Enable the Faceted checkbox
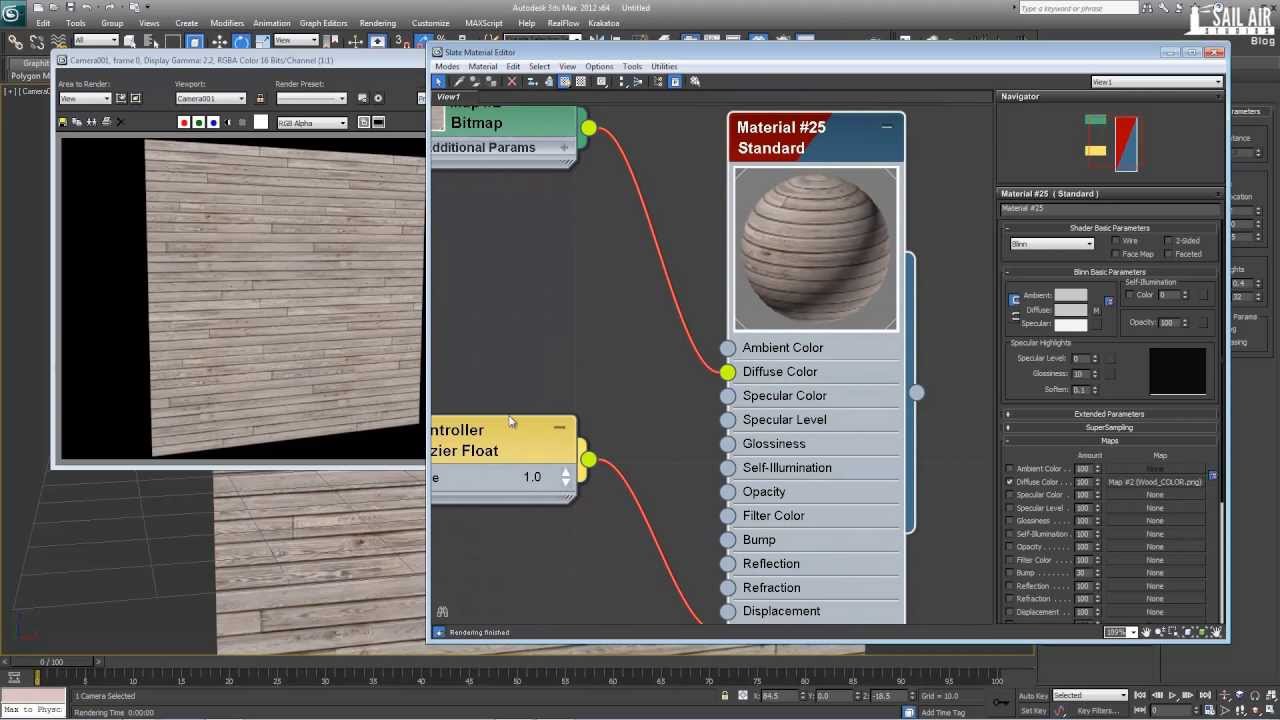 tap(1168, 254)
